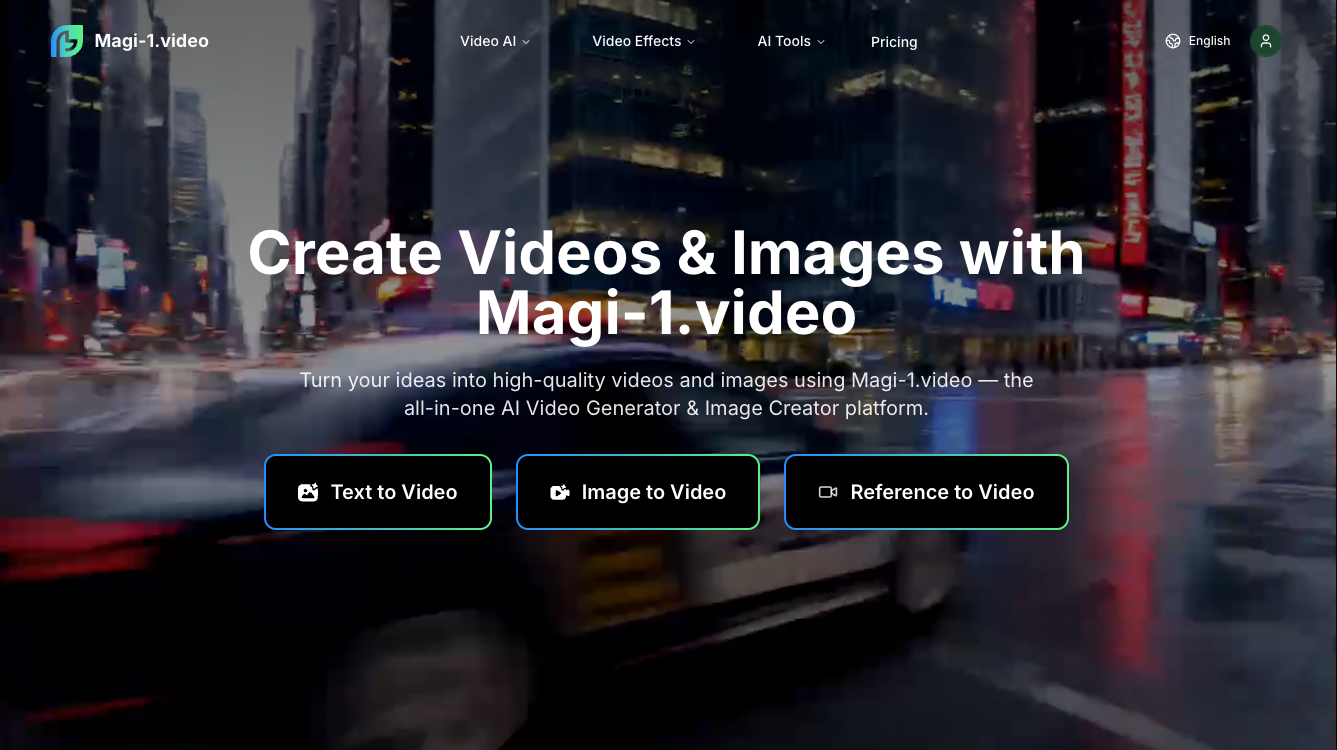Click the 'Create Videos & Images with' heading

click(x=666, y=253)
